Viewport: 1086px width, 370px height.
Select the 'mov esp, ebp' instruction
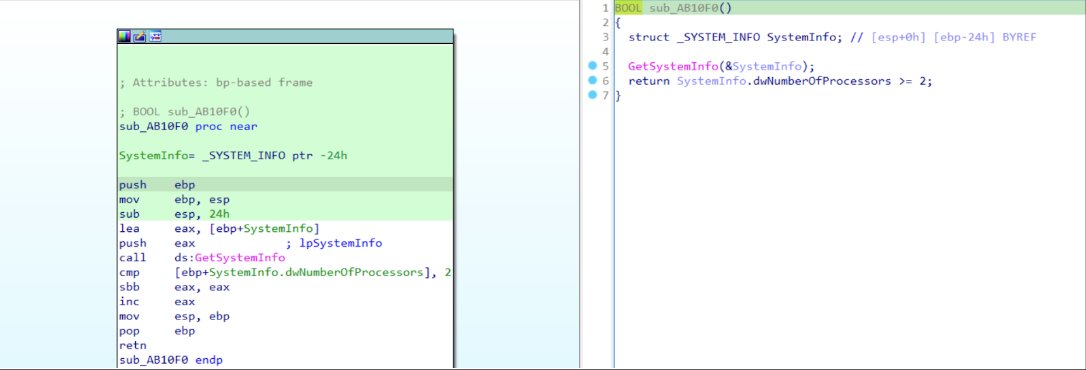pyautogui.click(x=174, y=317)
